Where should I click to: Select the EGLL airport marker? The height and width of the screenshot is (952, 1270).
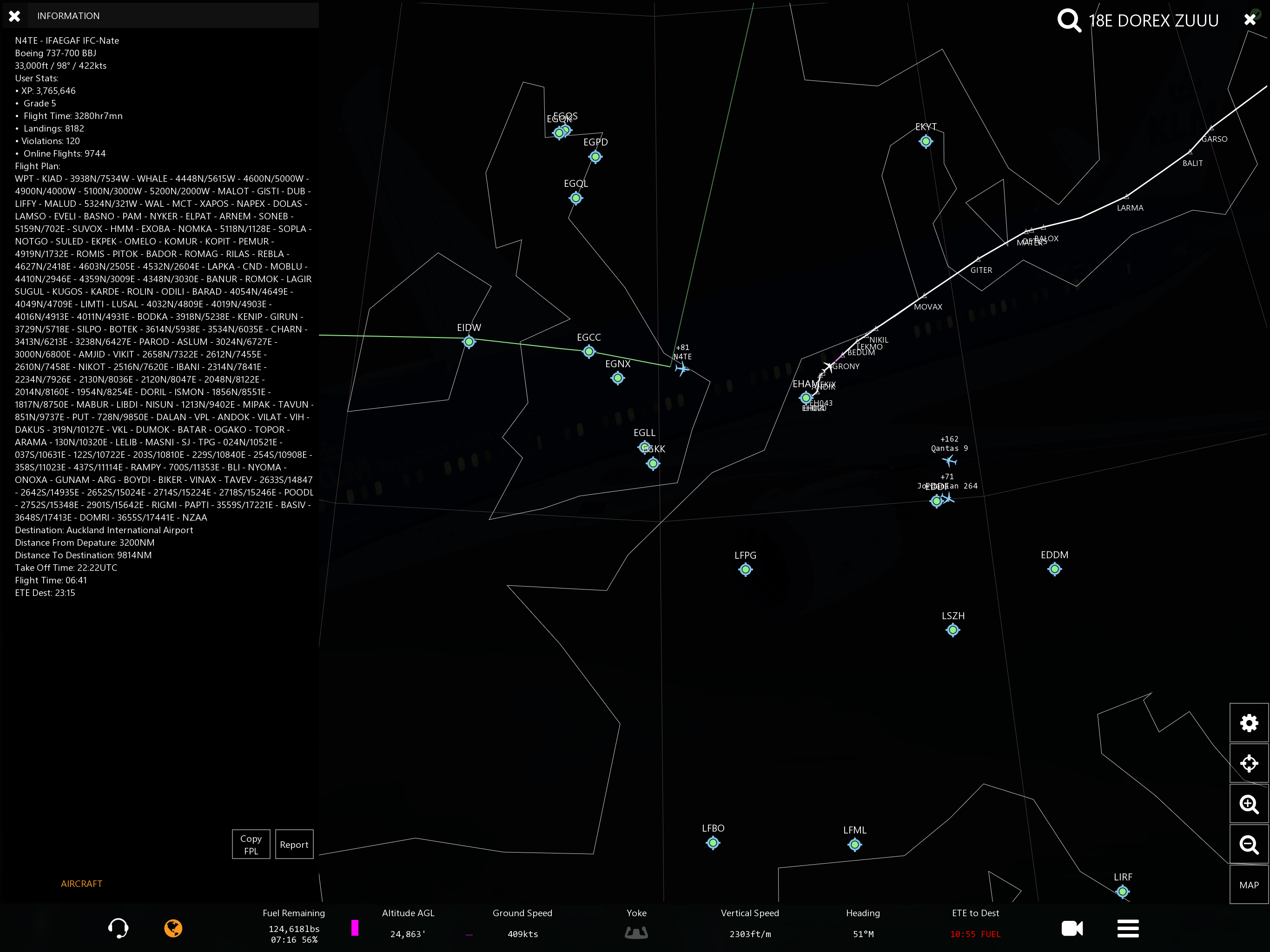tap(644, 447)
